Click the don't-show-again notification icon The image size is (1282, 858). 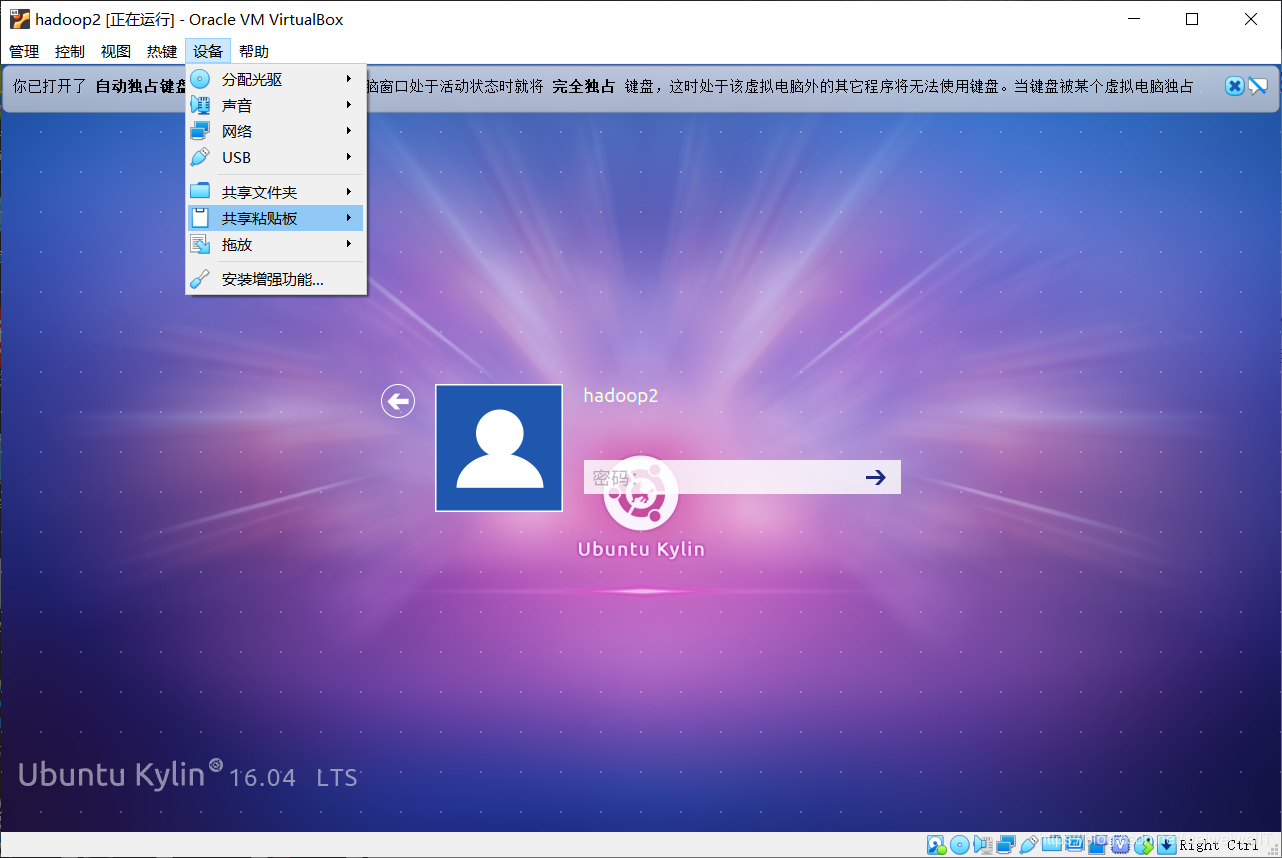click(1258, 86)
